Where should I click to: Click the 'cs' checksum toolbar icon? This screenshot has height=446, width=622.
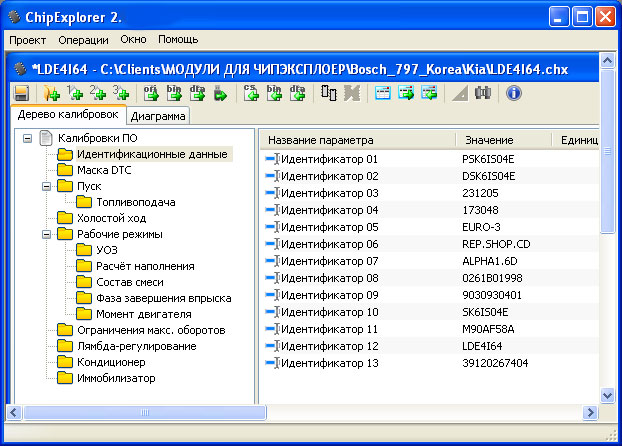pos(250,93)
